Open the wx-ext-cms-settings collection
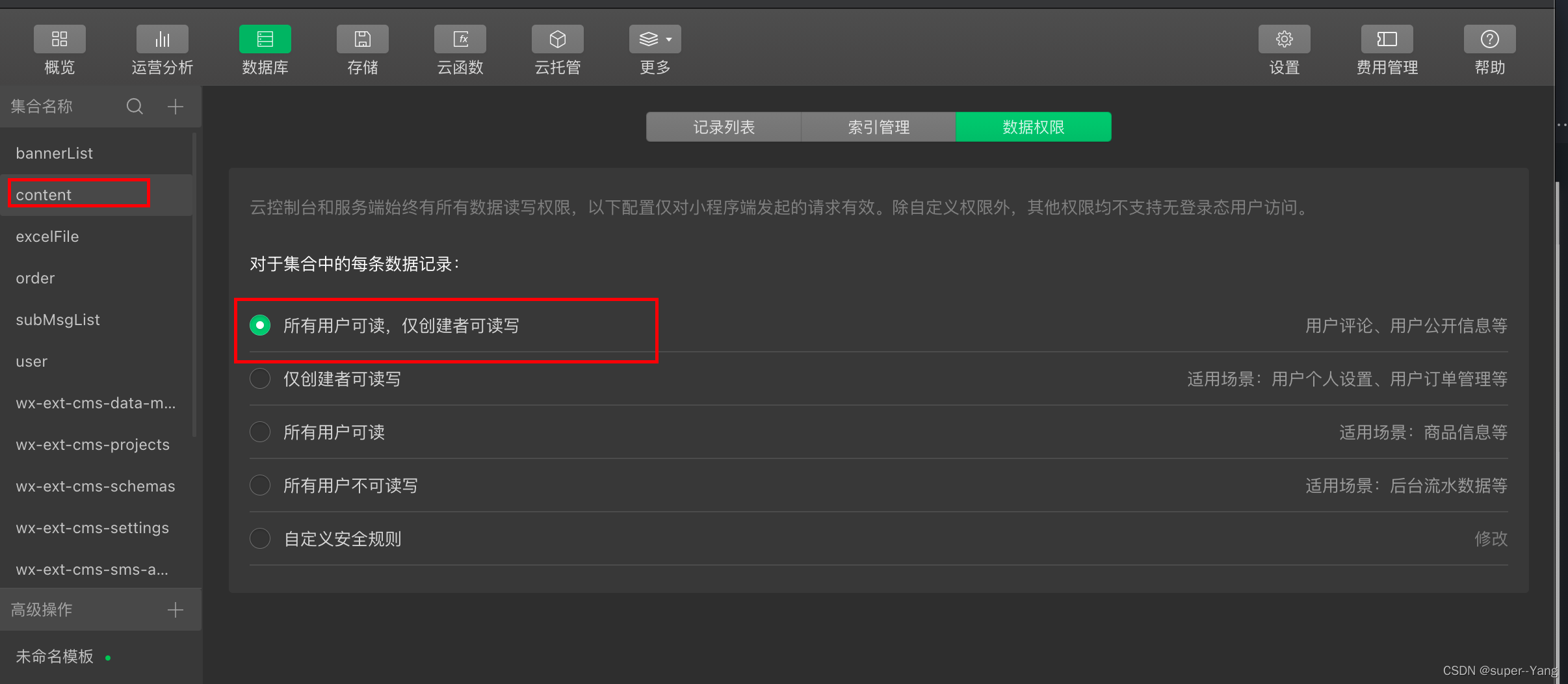This screenshot has width=1568, height=684. [x=96, y=528]
